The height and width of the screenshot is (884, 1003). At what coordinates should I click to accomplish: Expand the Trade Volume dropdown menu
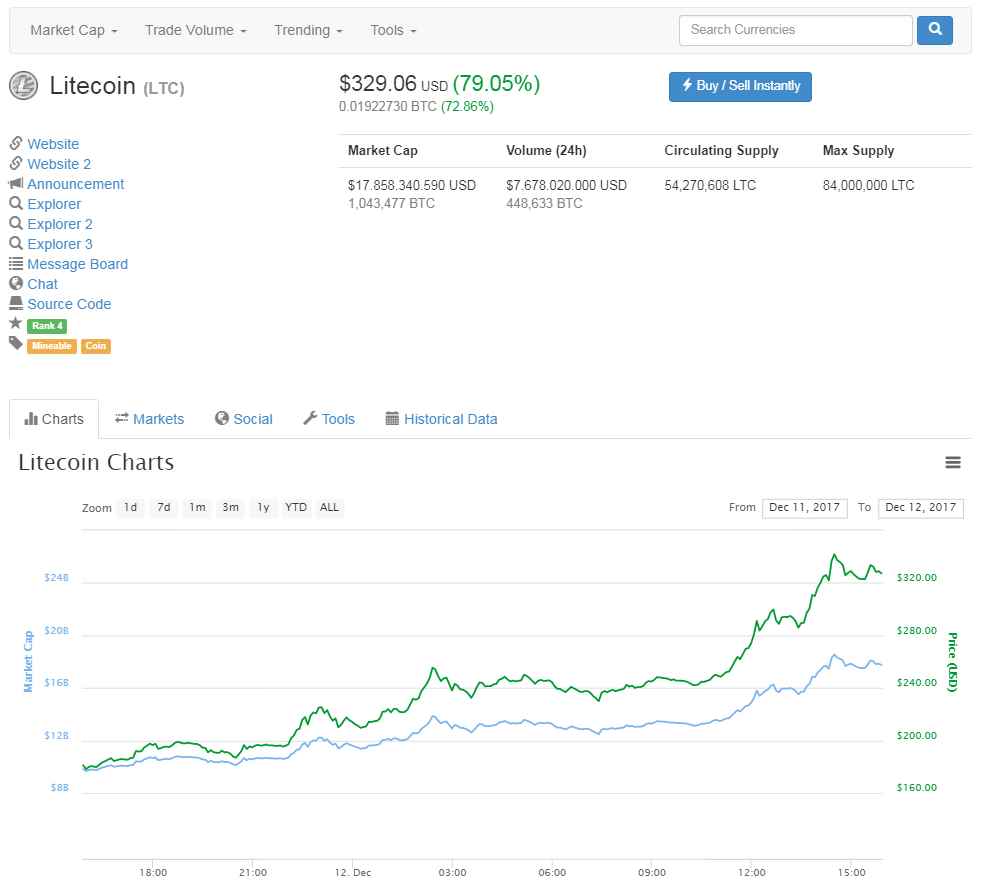tap(195, 30)
